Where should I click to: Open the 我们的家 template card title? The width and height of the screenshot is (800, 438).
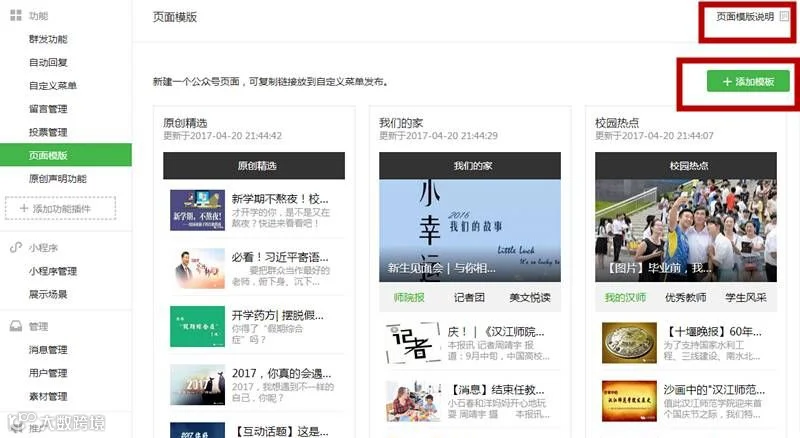pyautogui.click(x=401, y=123)
